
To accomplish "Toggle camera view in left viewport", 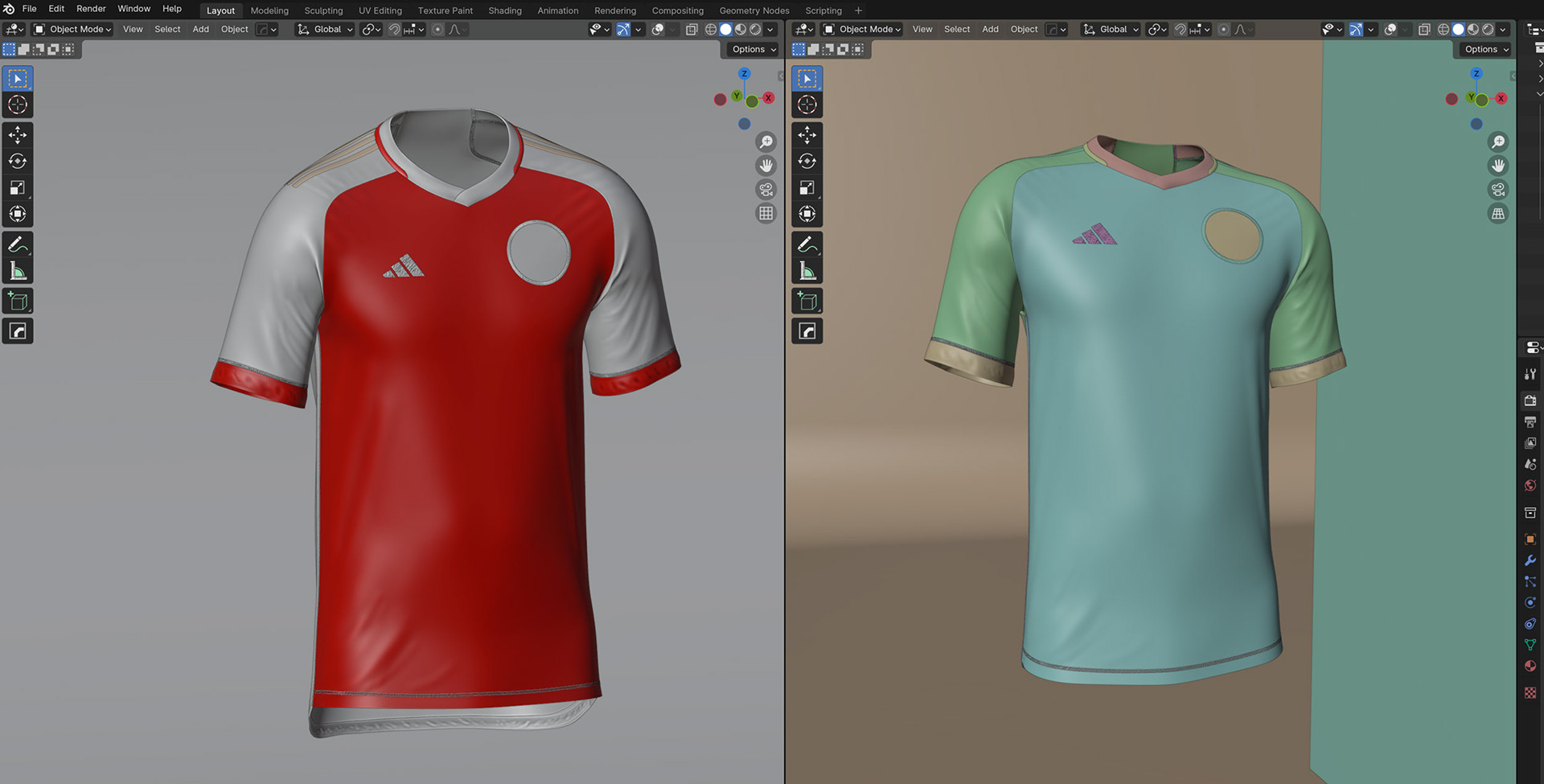I will pos(766,190).
